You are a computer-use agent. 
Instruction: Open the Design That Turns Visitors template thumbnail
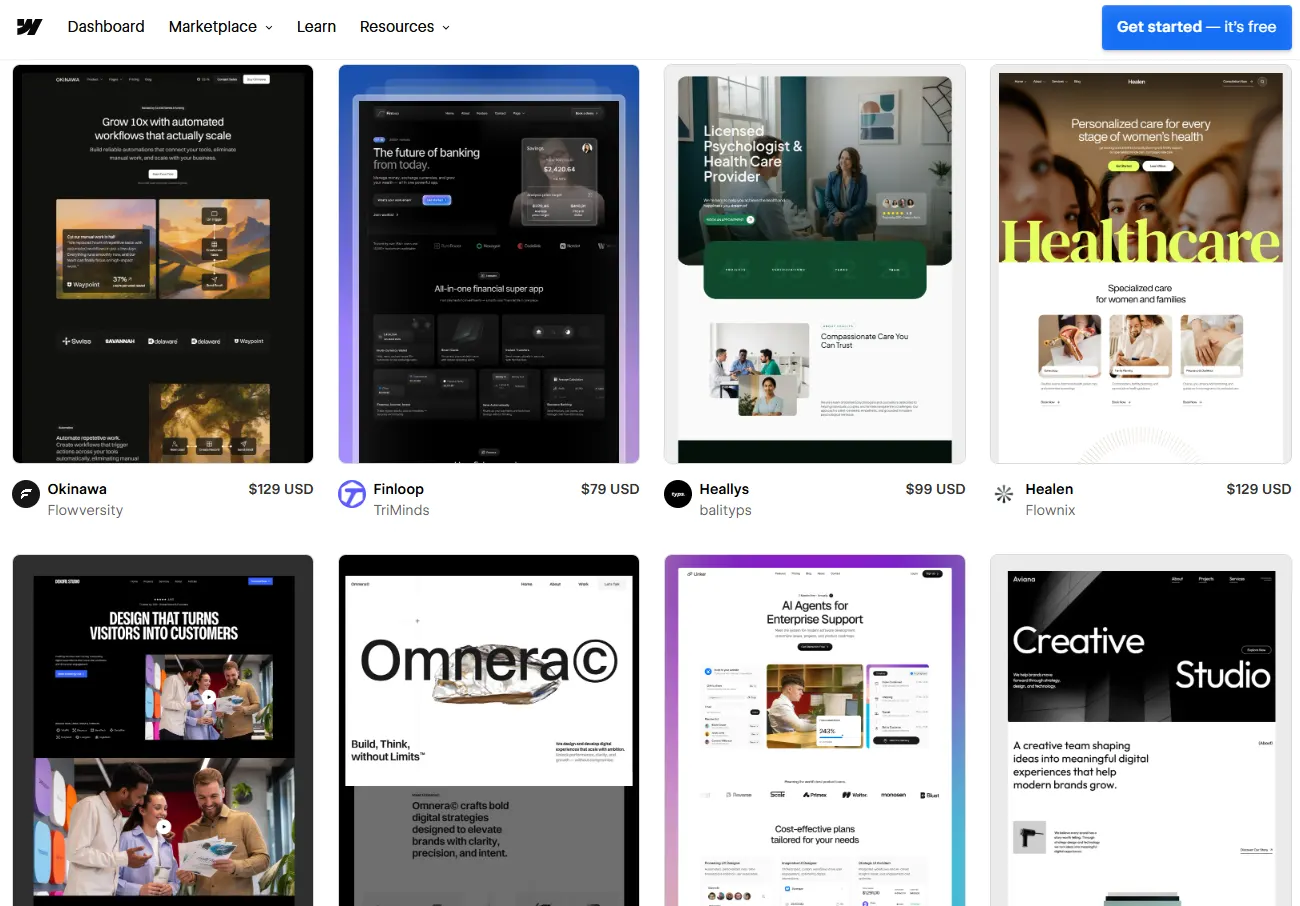(163, 730)
